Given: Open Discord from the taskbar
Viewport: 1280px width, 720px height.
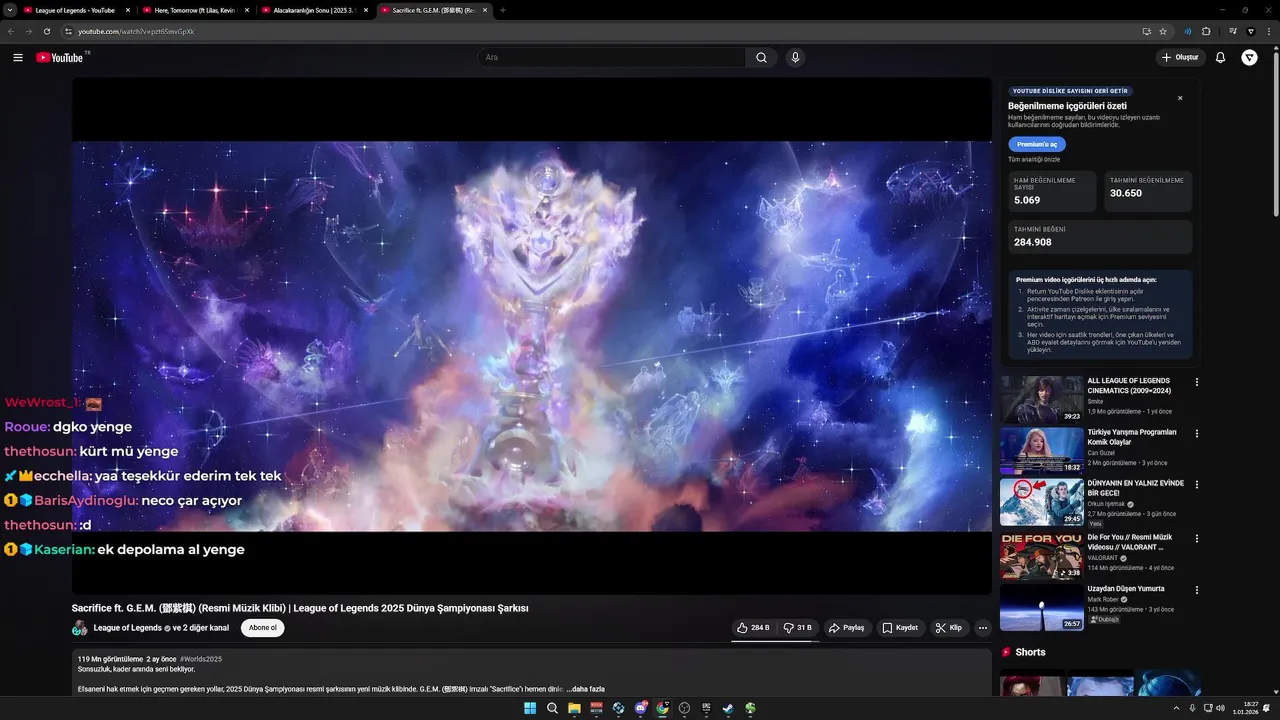Looking at the screenshot, I should 640,708.
